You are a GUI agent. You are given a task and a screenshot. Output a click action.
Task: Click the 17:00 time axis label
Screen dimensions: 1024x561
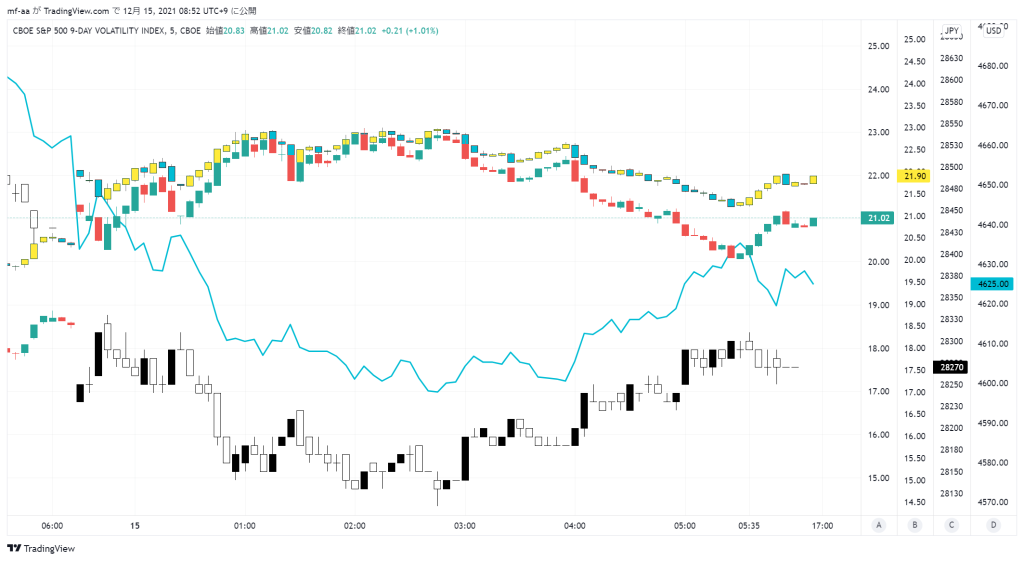point(822,526)
